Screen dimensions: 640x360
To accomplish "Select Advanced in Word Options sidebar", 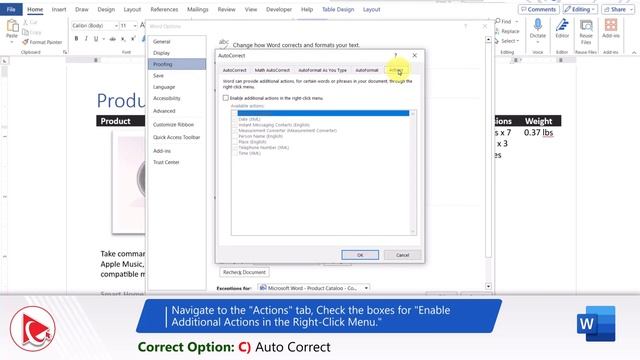I will [x=164, y=111].
